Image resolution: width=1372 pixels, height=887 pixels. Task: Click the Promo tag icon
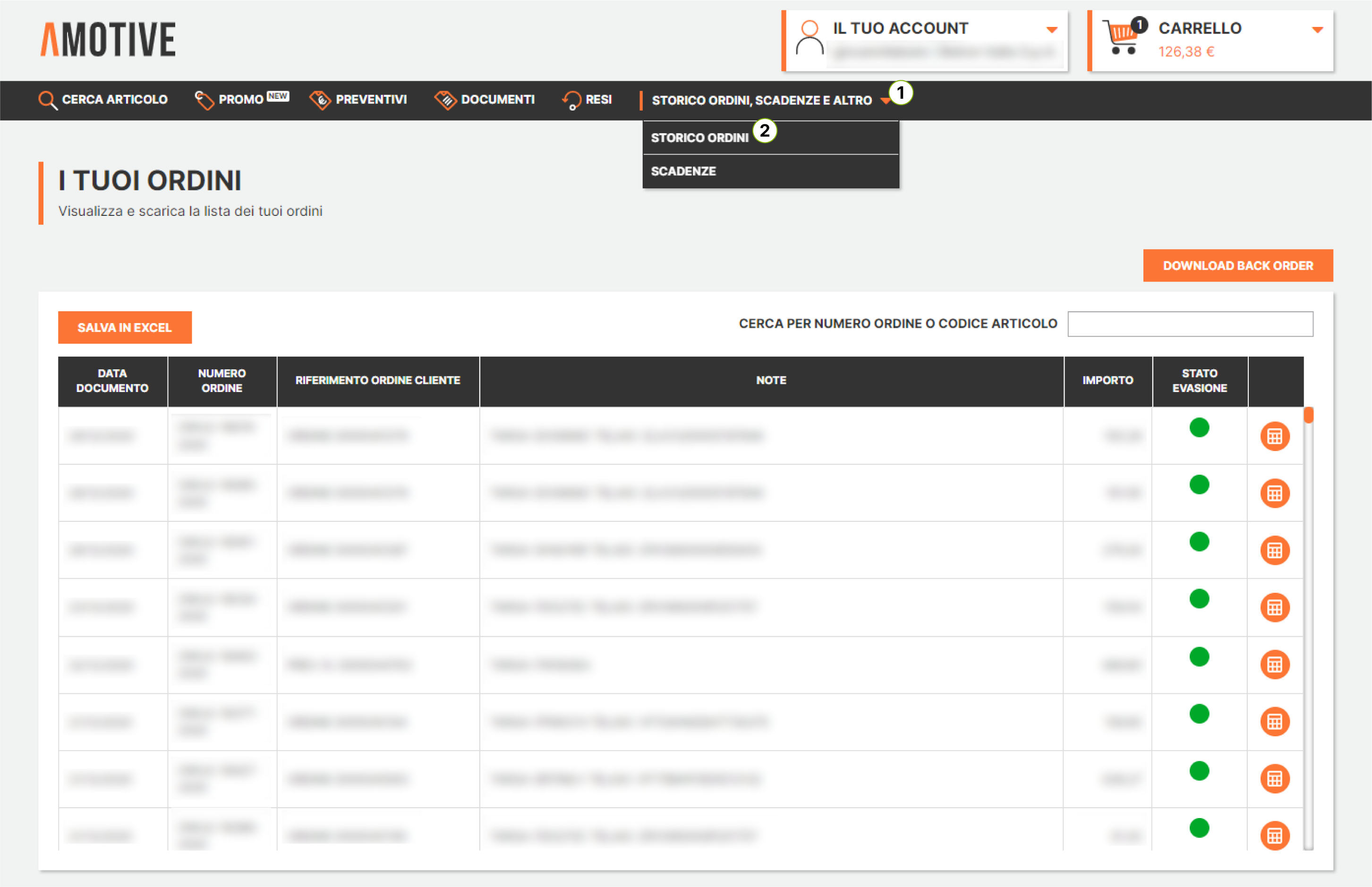pos(204,100)
